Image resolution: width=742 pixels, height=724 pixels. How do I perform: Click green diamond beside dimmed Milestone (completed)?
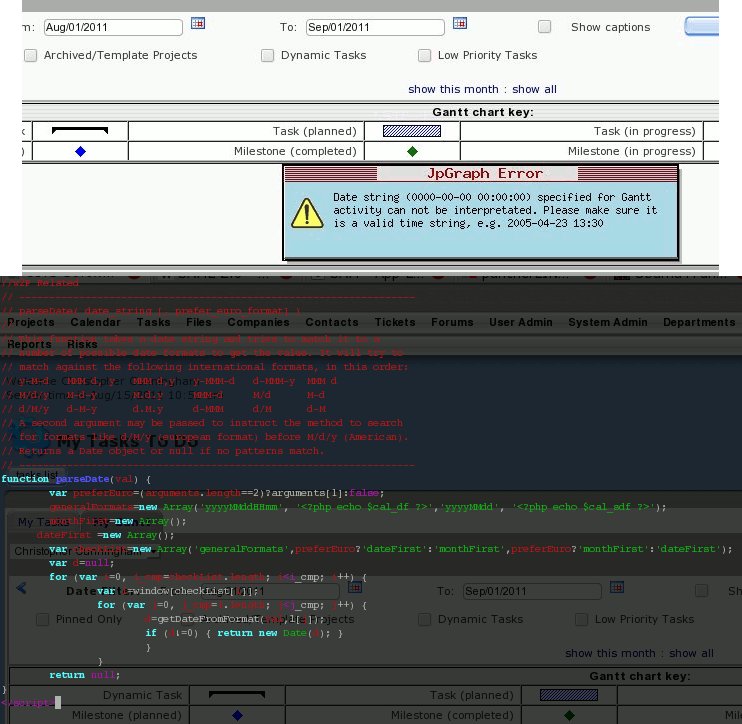(x=569, y=715)
